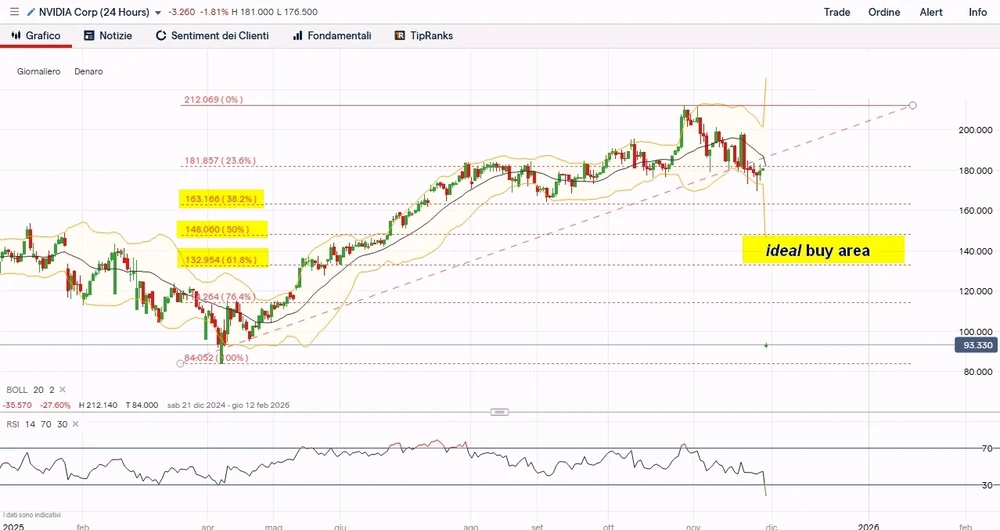Remove the BOLL indicator with its X
Viewport: 1000px width, 530px height.
tap(64, 390)
